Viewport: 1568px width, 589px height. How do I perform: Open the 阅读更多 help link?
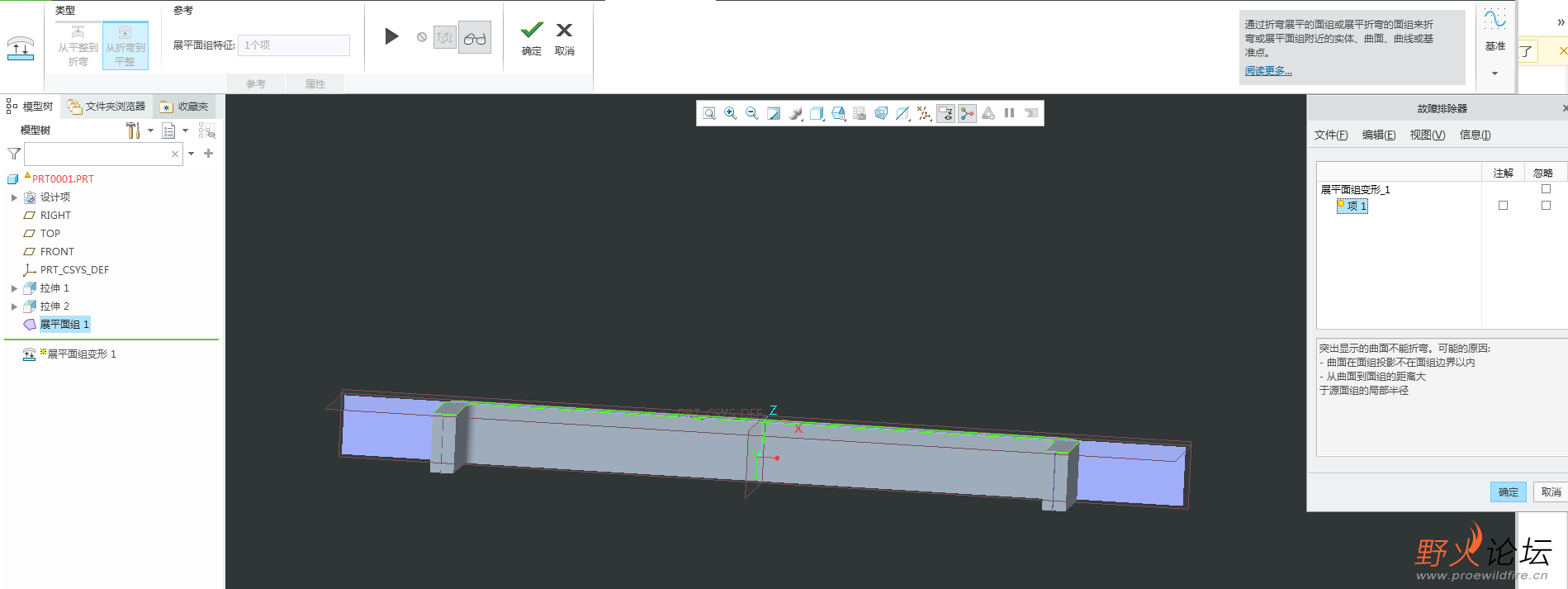pyautogui.click(x=1268, y=71)
